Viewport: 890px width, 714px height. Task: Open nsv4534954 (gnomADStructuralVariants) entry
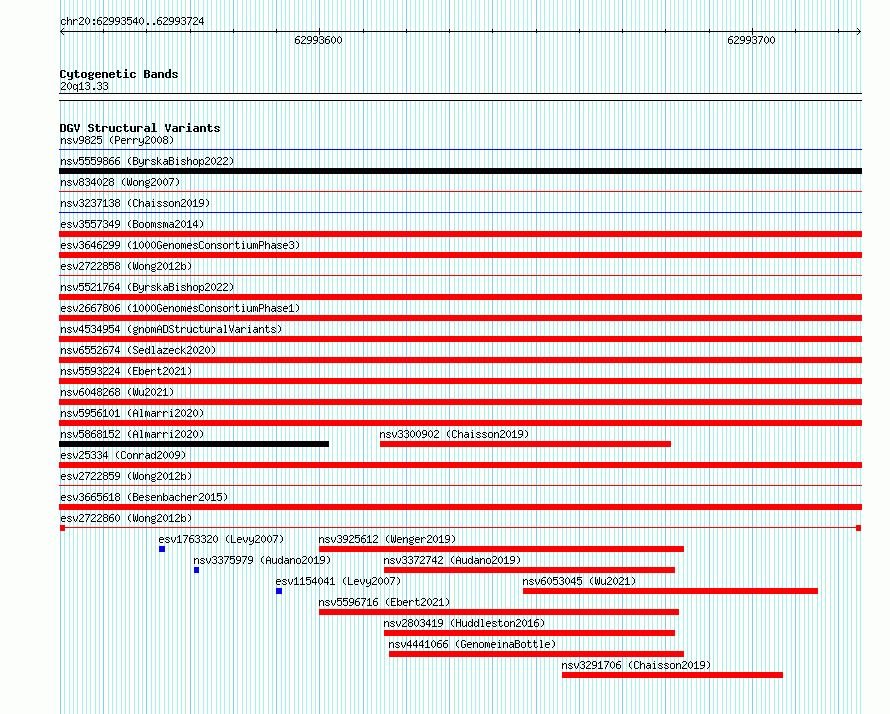click(171, 329)
